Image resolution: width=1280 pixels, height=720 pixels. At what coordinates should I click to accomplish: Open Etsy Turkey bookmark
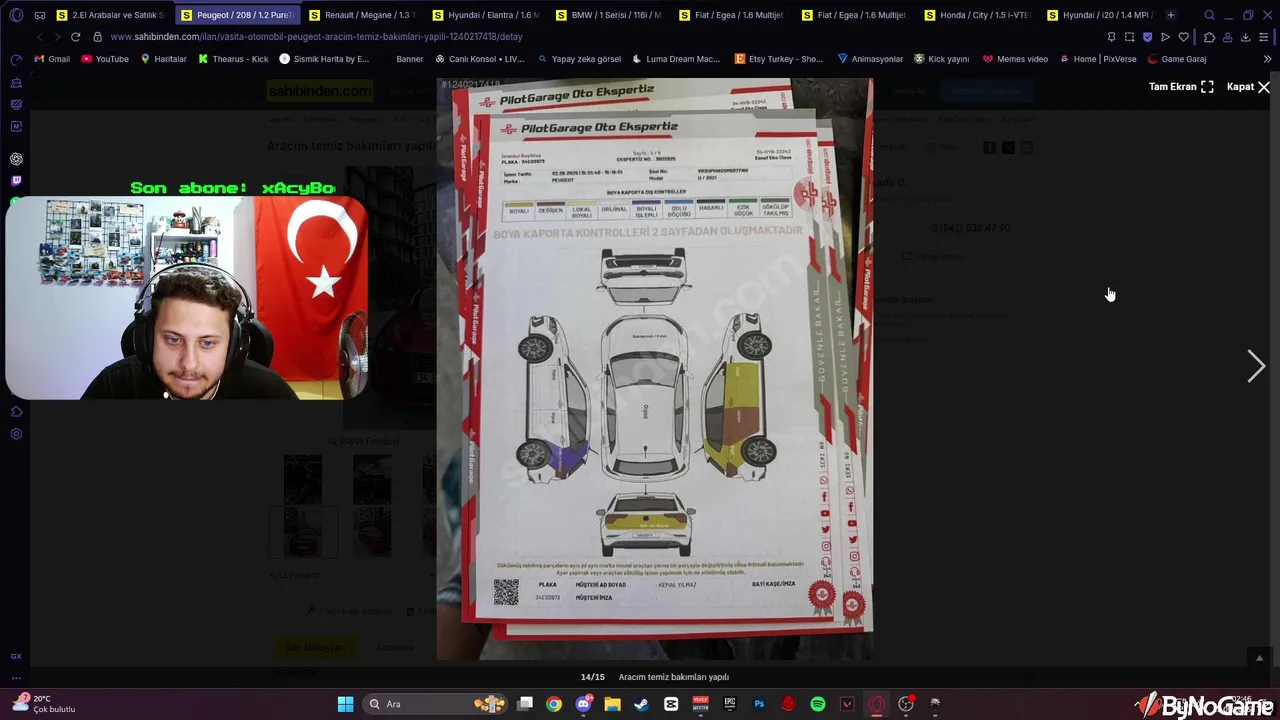point(779,59)
